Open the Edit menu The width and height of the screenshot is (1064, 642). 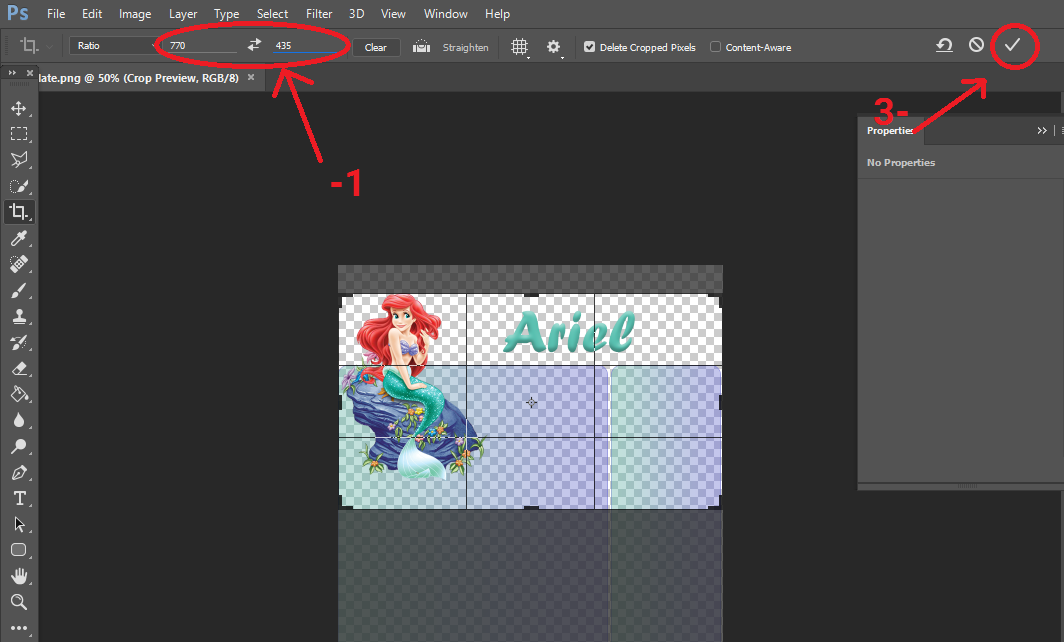[92, 14]
